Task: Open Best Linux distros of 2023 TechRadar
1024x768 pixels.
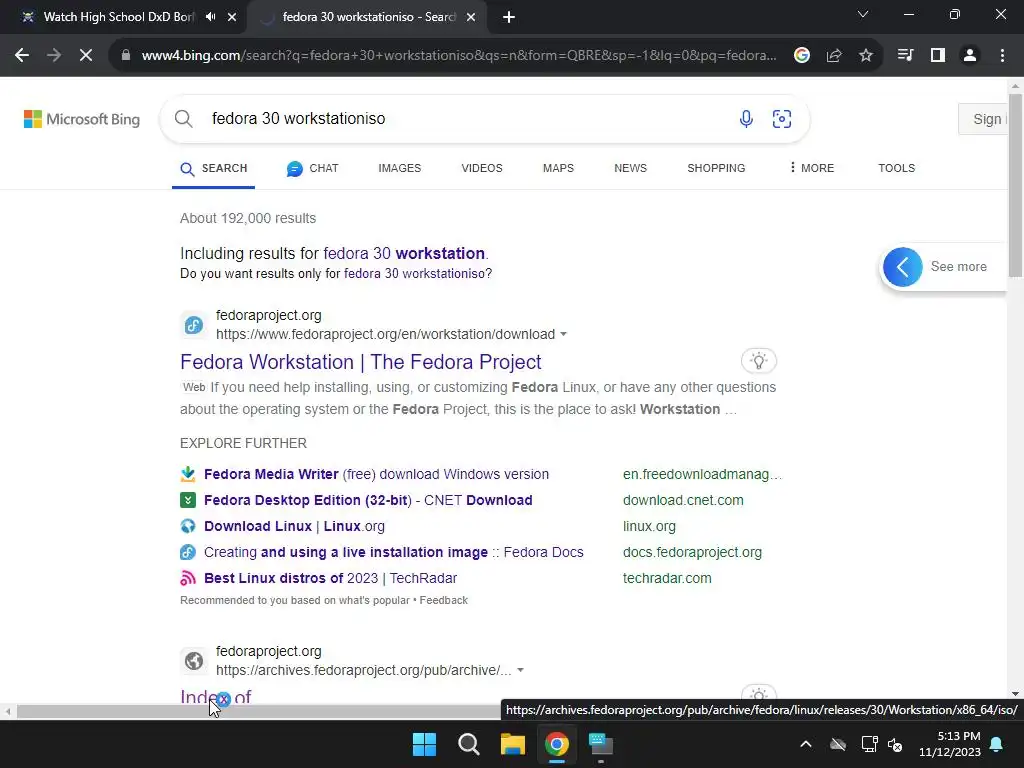Action: [330, 579]
